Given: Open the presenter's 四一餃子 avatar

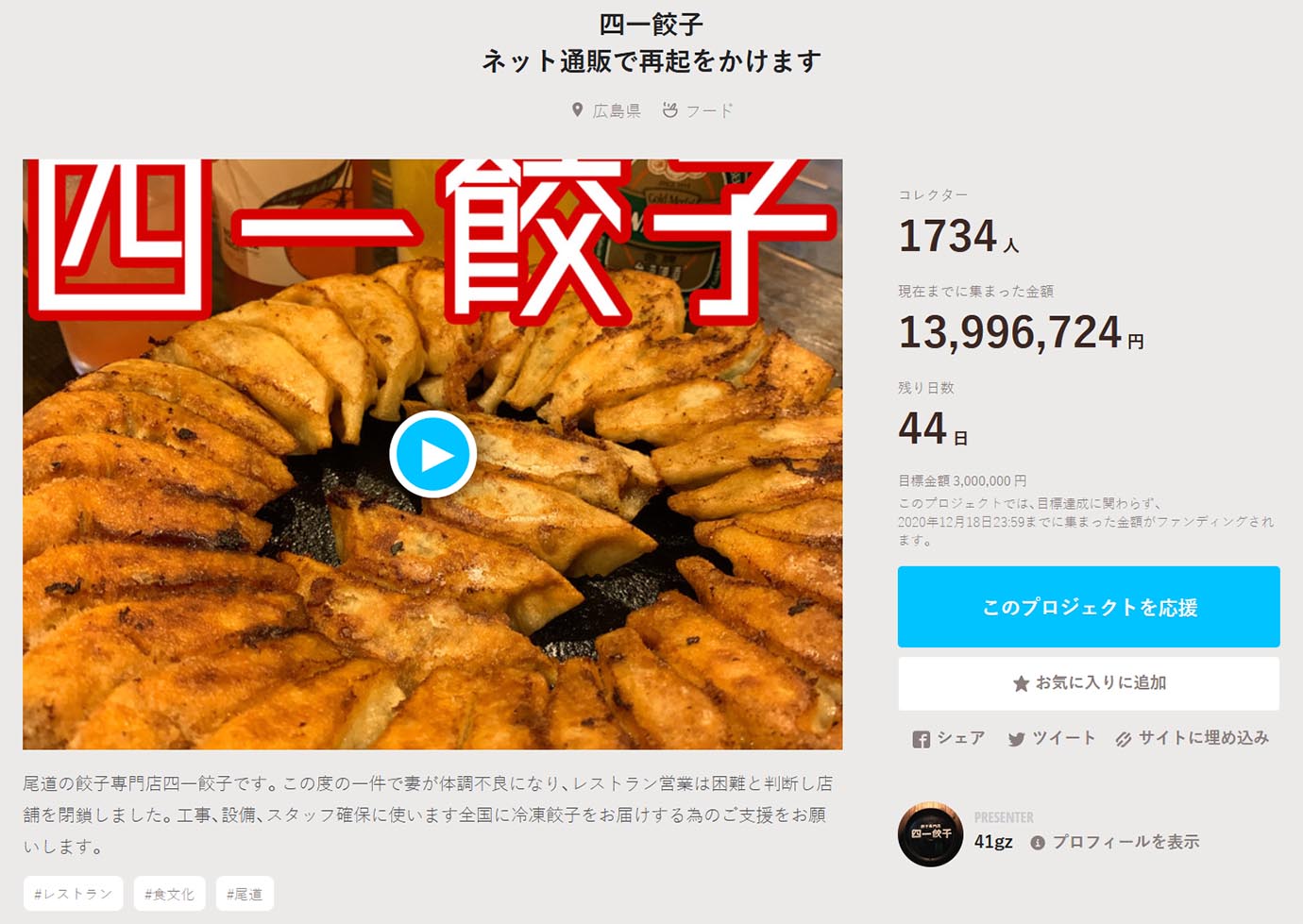Looking at the screenshot, I should click(930, 834).
